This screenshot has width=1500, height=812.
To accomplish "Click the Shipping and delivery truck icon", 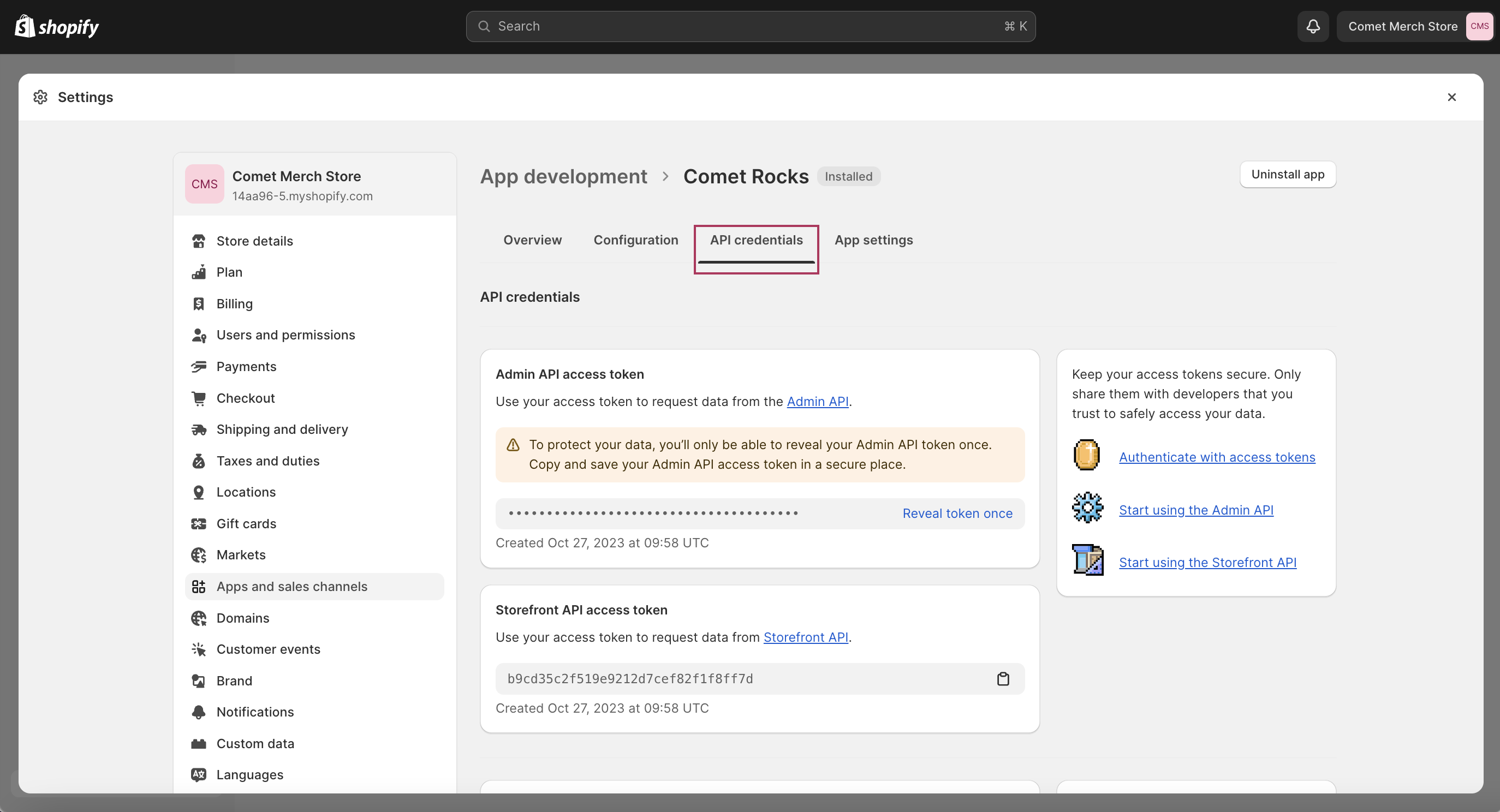I will tap(199, 429).
